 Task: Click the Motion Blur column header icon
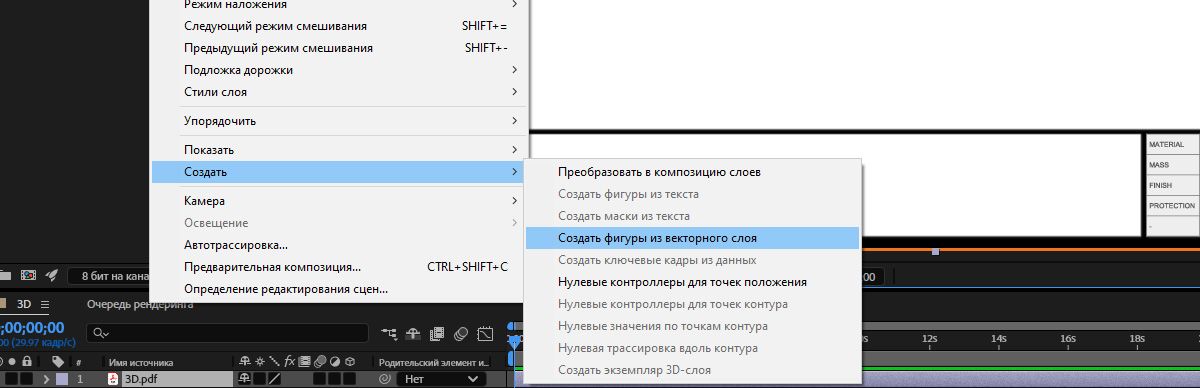tap(320, 362)
